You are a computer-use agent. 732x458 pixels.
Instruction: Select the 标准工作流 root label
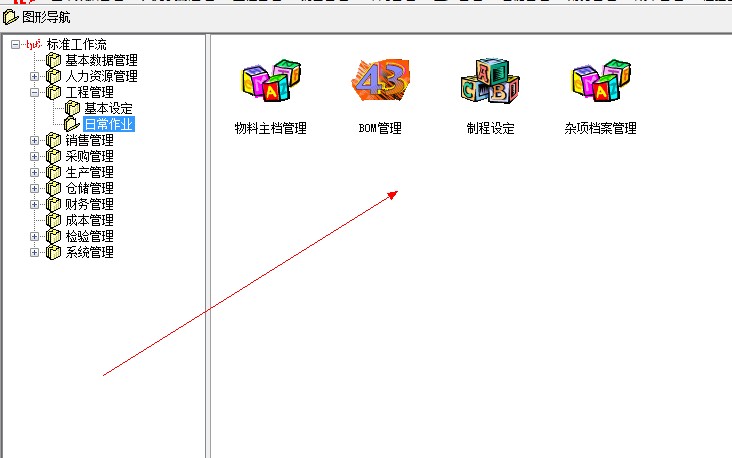(77, 44)
